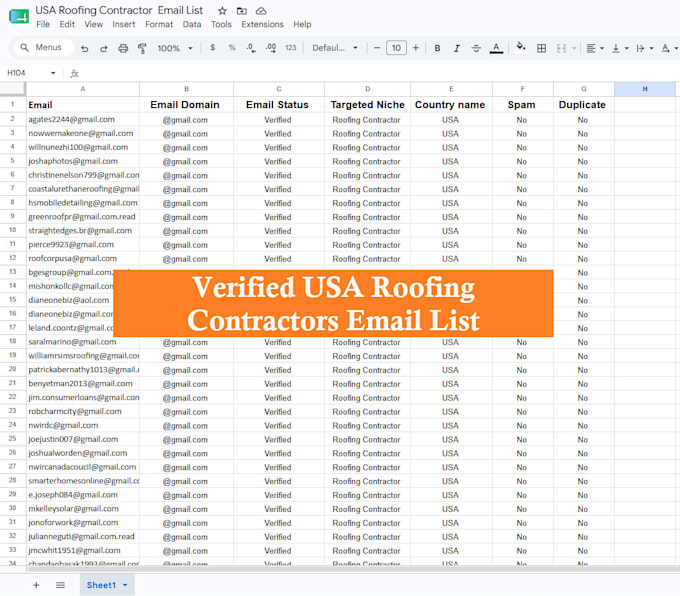The image size is (680, 596).
Task: Open the fill color bucket
Action: (x=521, y=46)
